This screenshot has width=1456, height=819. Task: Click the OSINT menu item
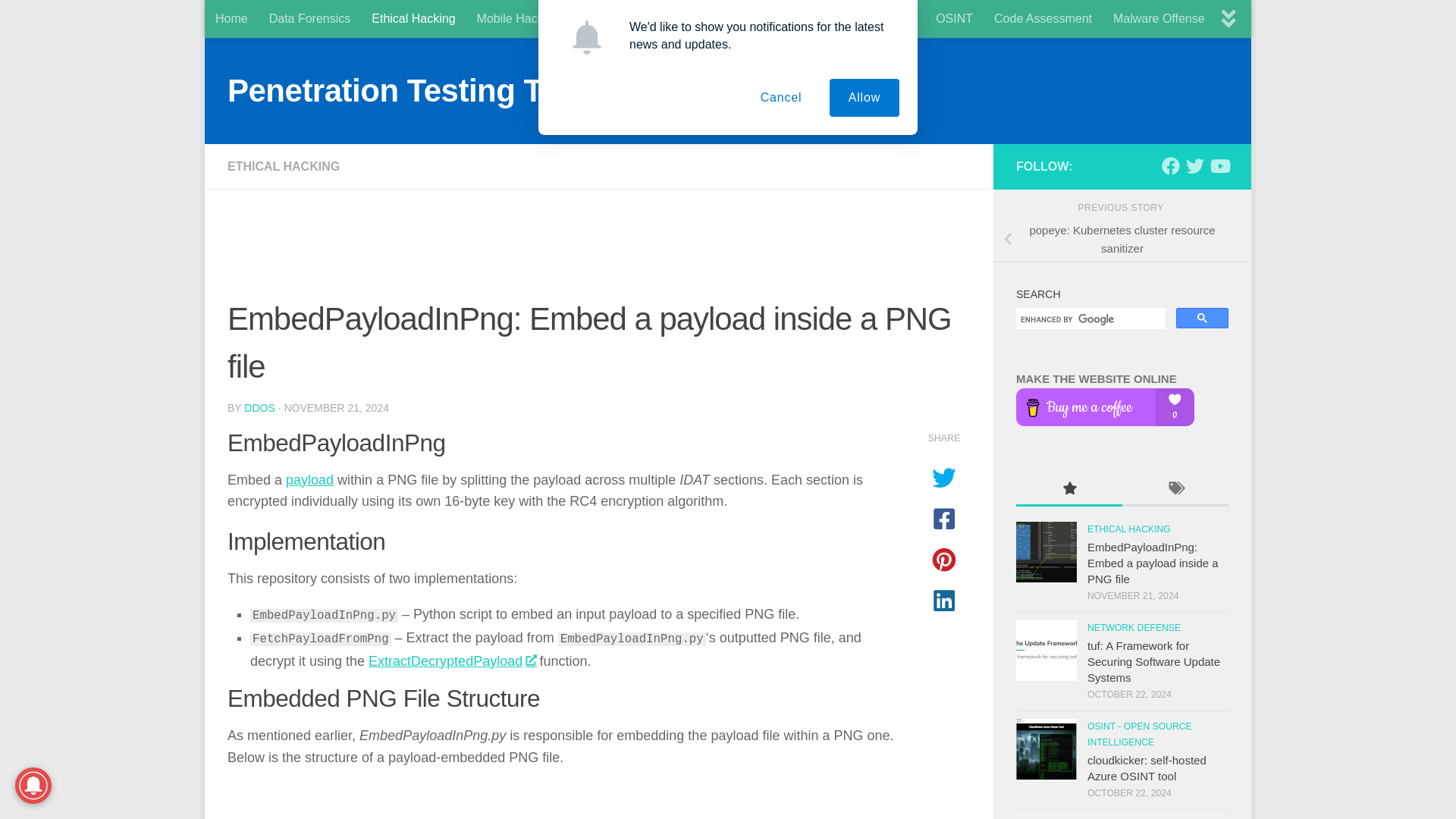pyautogui.click(x=954, y=18)
